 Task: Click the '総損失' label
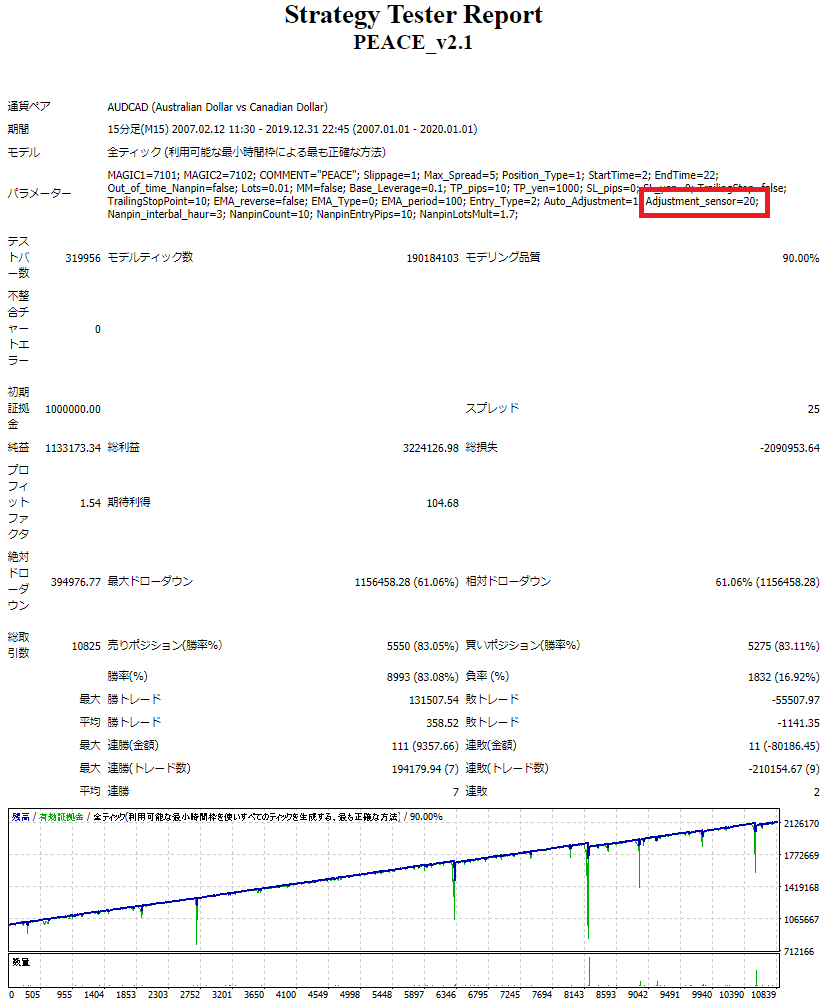(481, 447)
